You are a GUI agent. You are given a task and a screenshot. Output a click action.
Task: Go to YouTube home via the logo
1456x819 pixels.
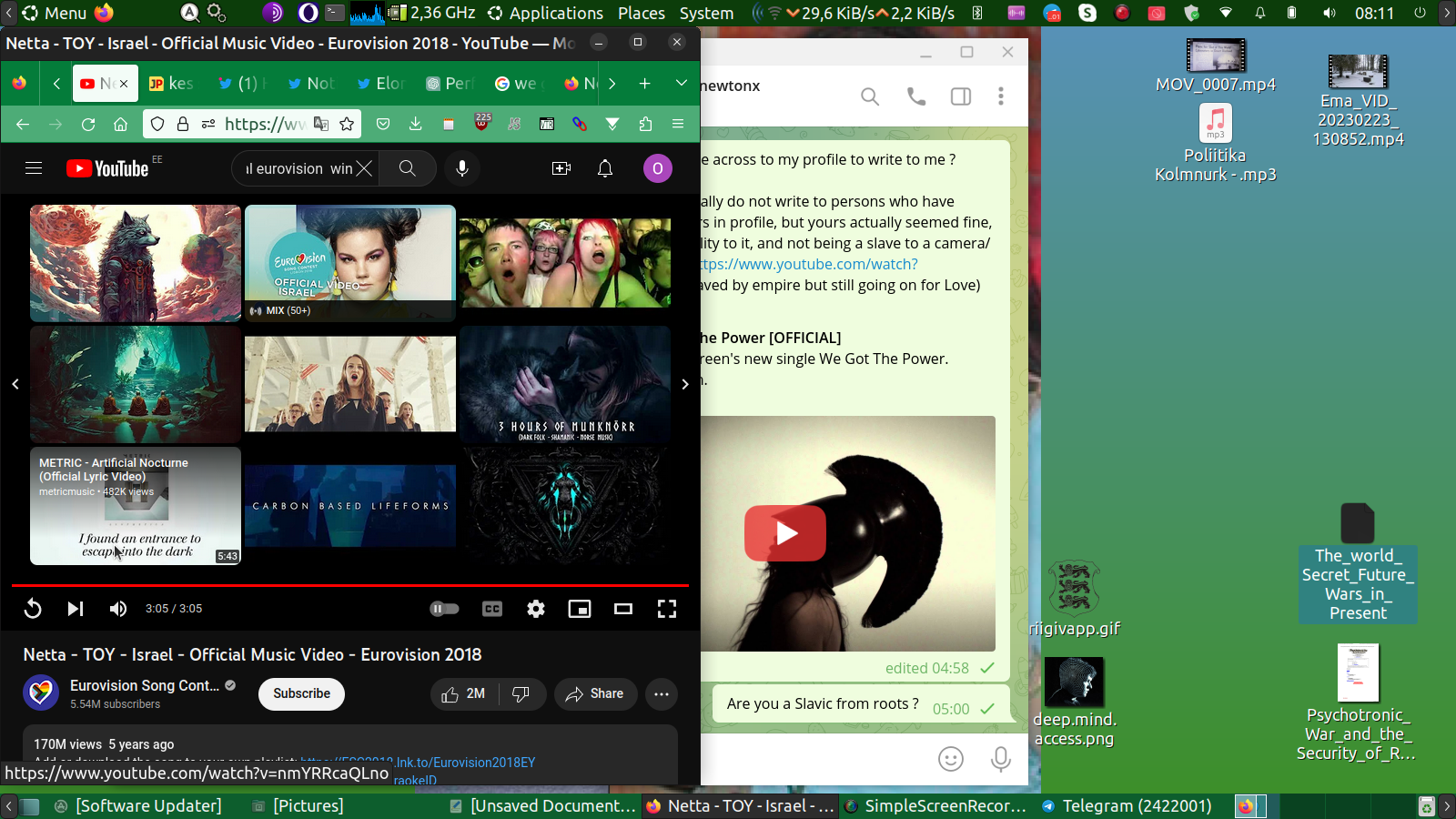point(107,168)
